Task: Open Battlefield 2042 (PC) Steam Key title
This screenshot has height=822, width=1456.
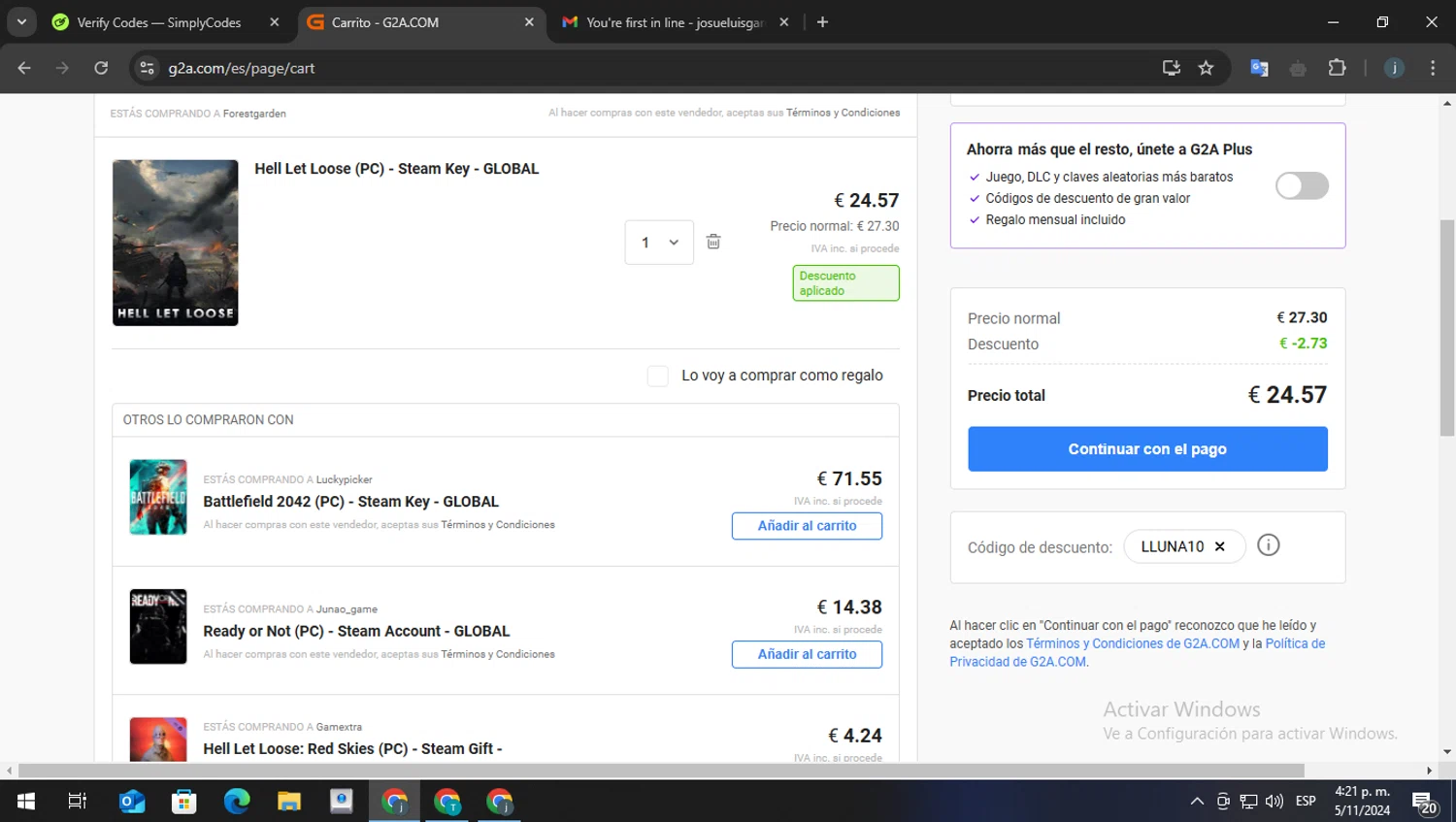Action: click(350, 502)
